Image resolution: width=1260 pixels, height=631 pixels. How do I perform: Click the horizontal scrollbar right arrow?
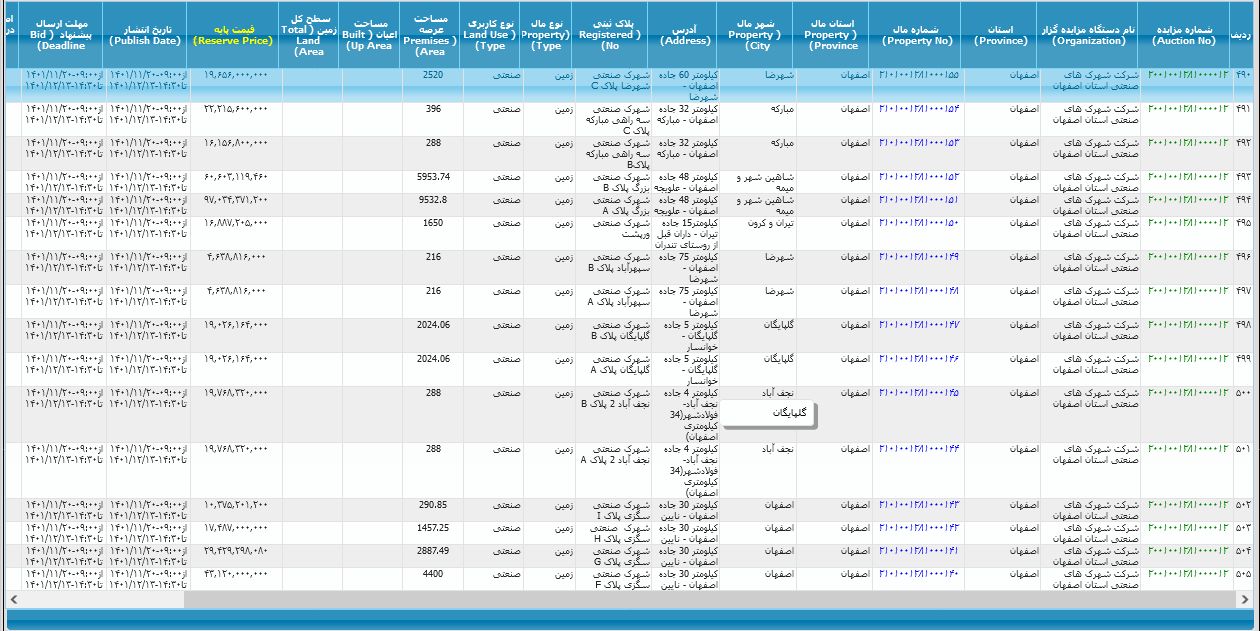pyautogui.click(x=1250, y=599)
